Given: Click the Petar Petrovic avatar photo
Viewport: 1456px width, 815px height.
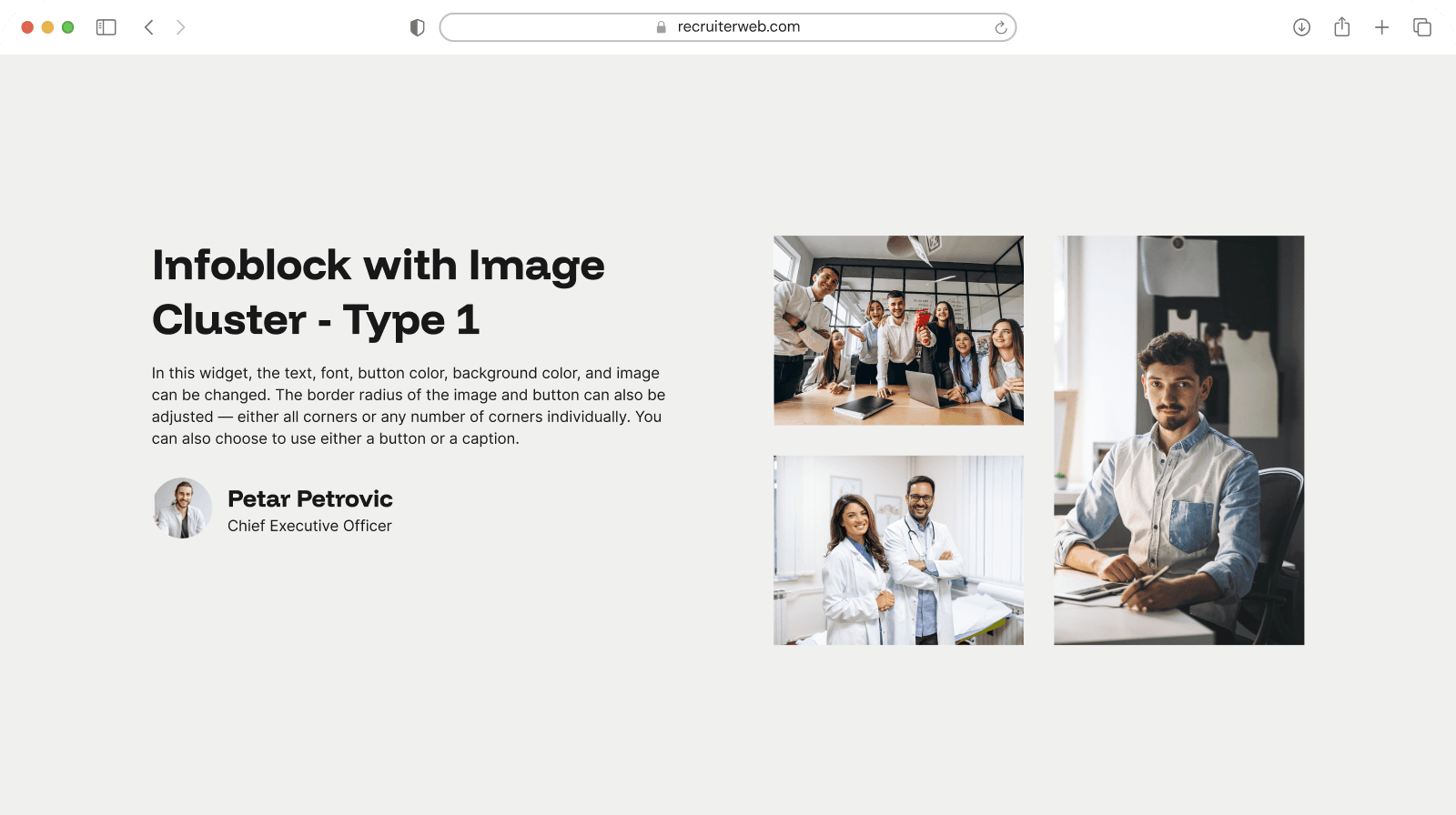Looking at the screenshot, I should (182, 508).
